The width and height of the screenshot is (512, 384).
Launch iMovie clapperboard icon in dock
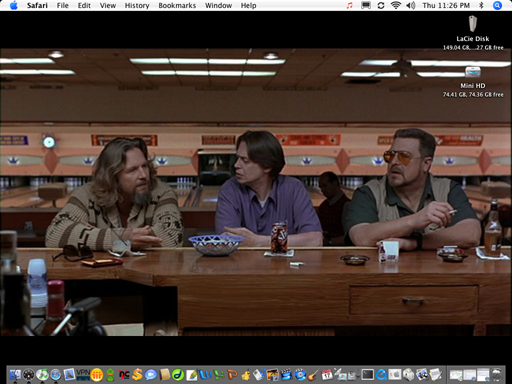pos(286,375)
